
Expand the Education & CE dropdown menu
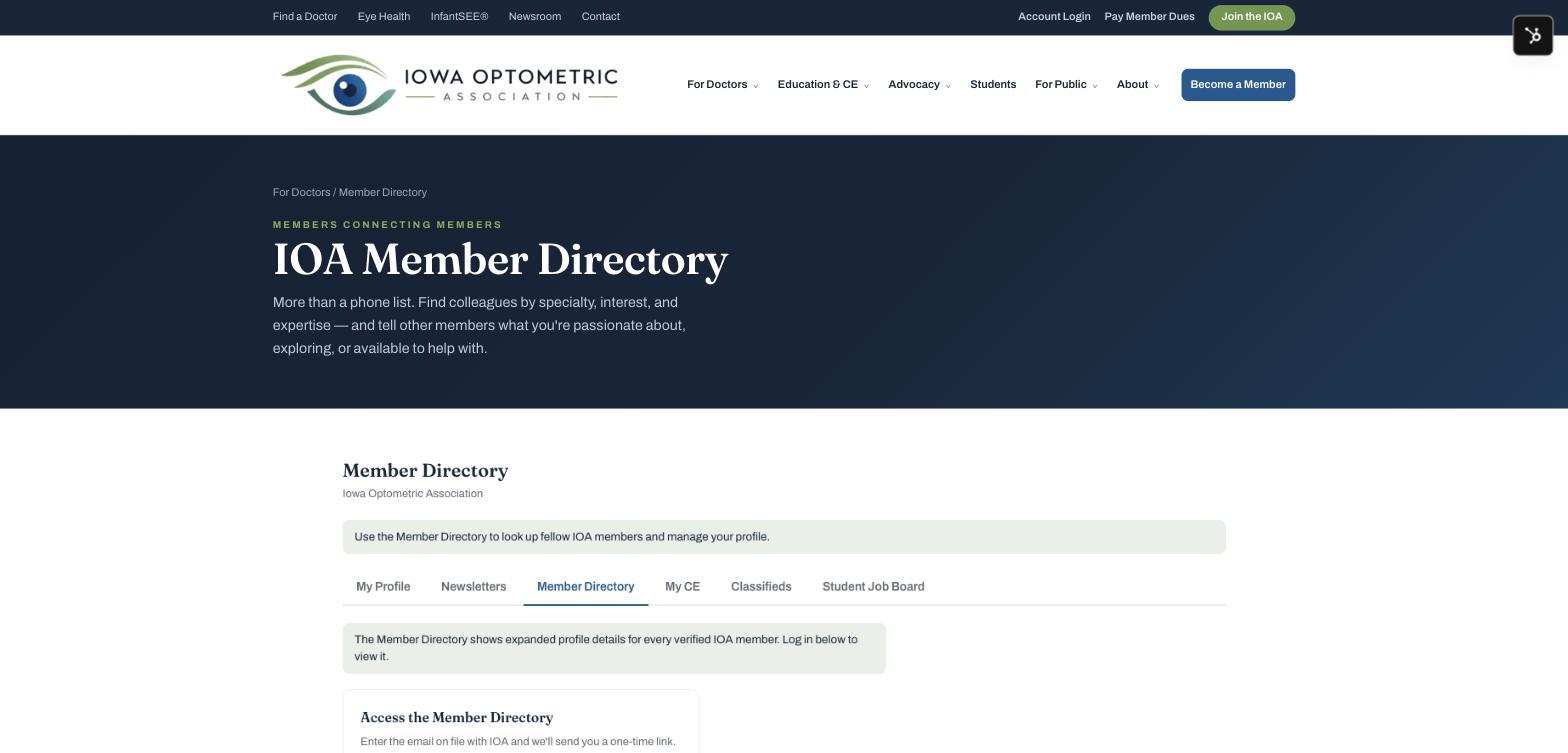[x=823, y=85]
